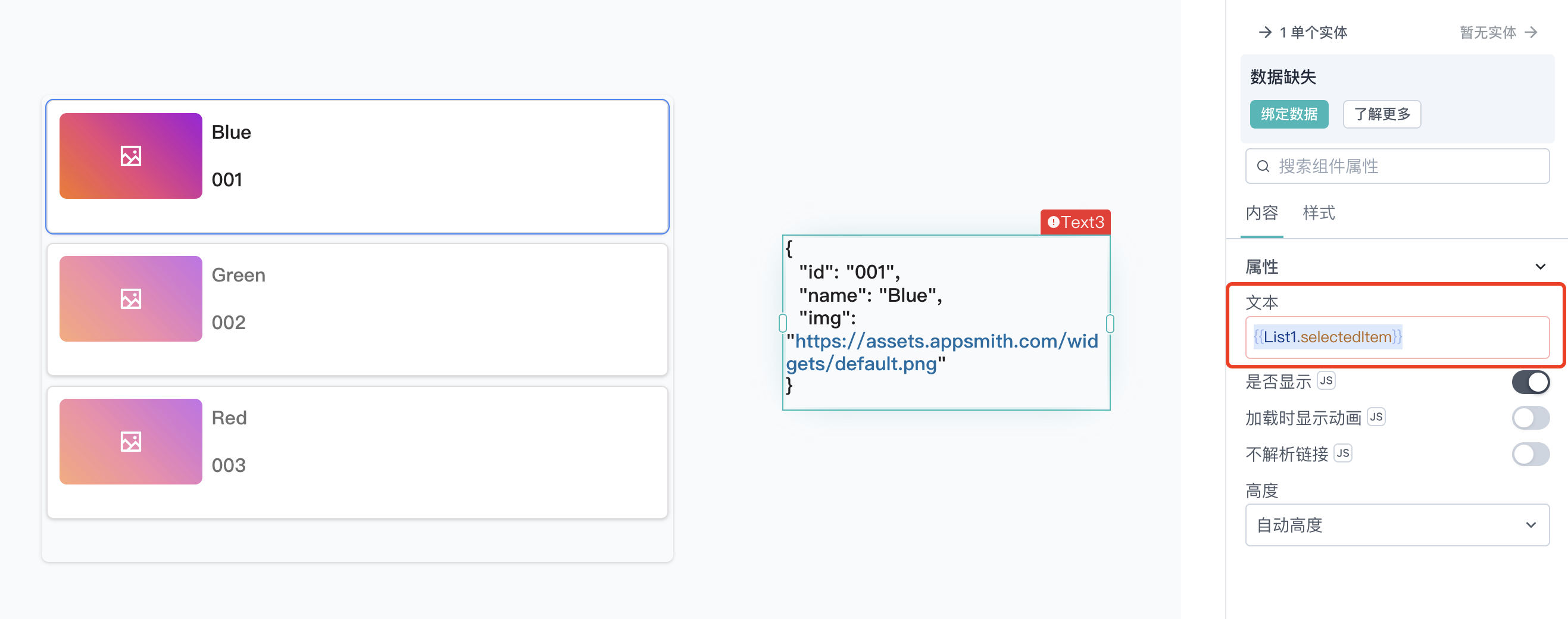Click the left resize handle of Text3
Screen dimensions: 1568x619
point(783,323)
